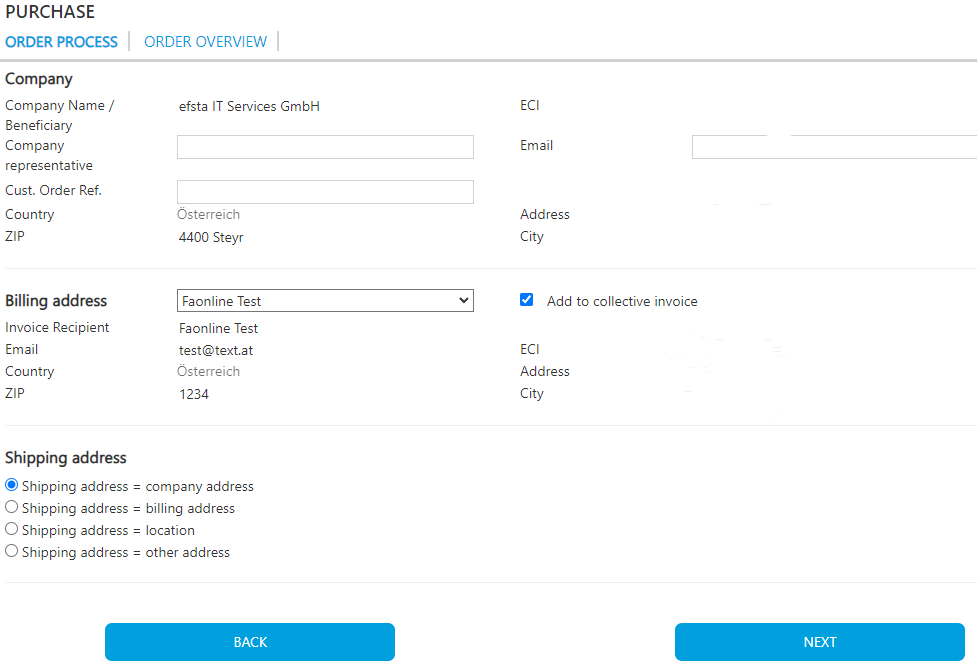Select Shipping address = company address

pos(12,485)
